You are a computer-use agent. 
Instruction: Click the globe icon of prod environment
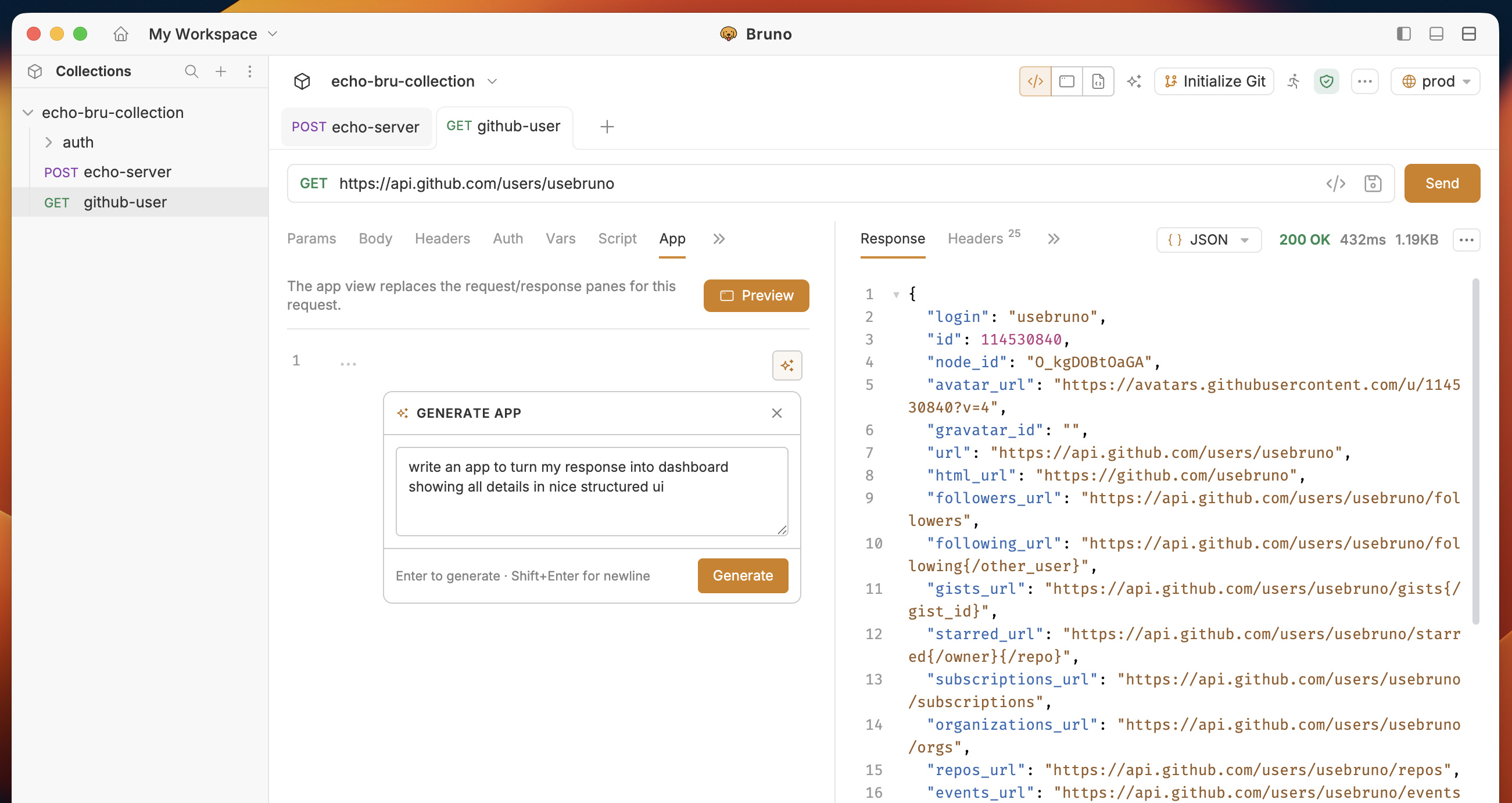pyautogui.click(x=1409, y=81)
